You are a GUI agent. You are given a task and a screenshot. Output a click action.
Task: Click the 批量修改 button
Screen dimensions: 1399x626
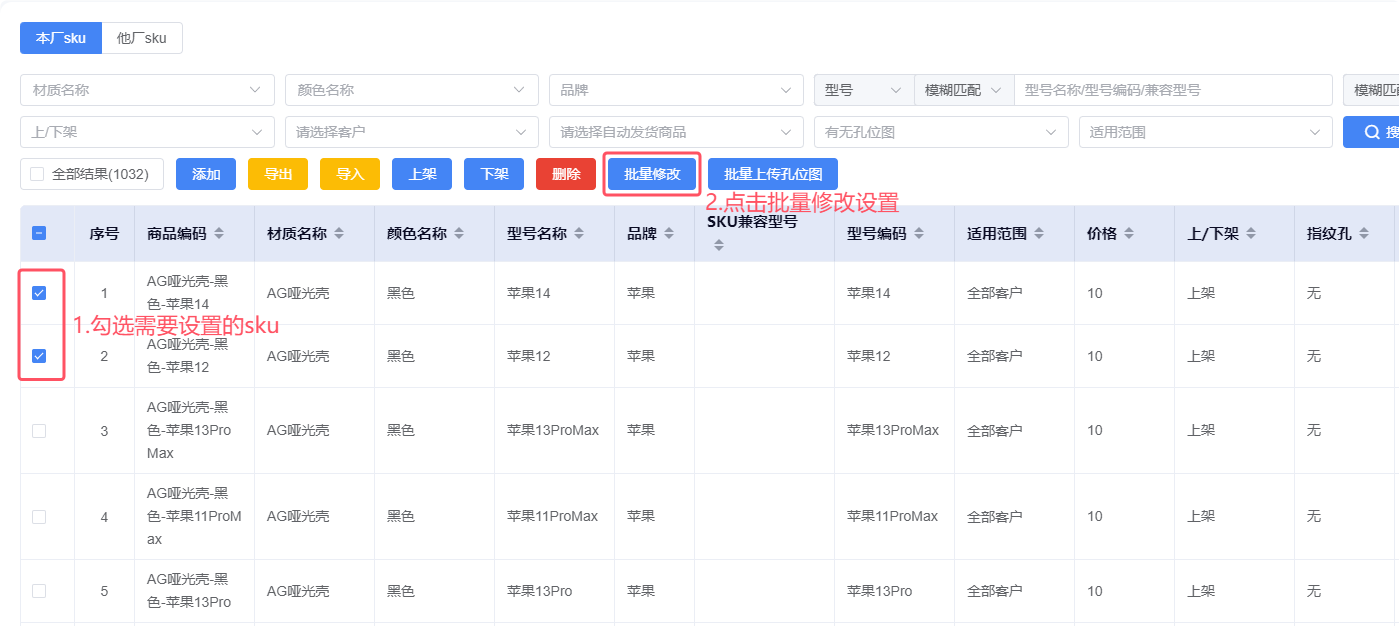652,174
